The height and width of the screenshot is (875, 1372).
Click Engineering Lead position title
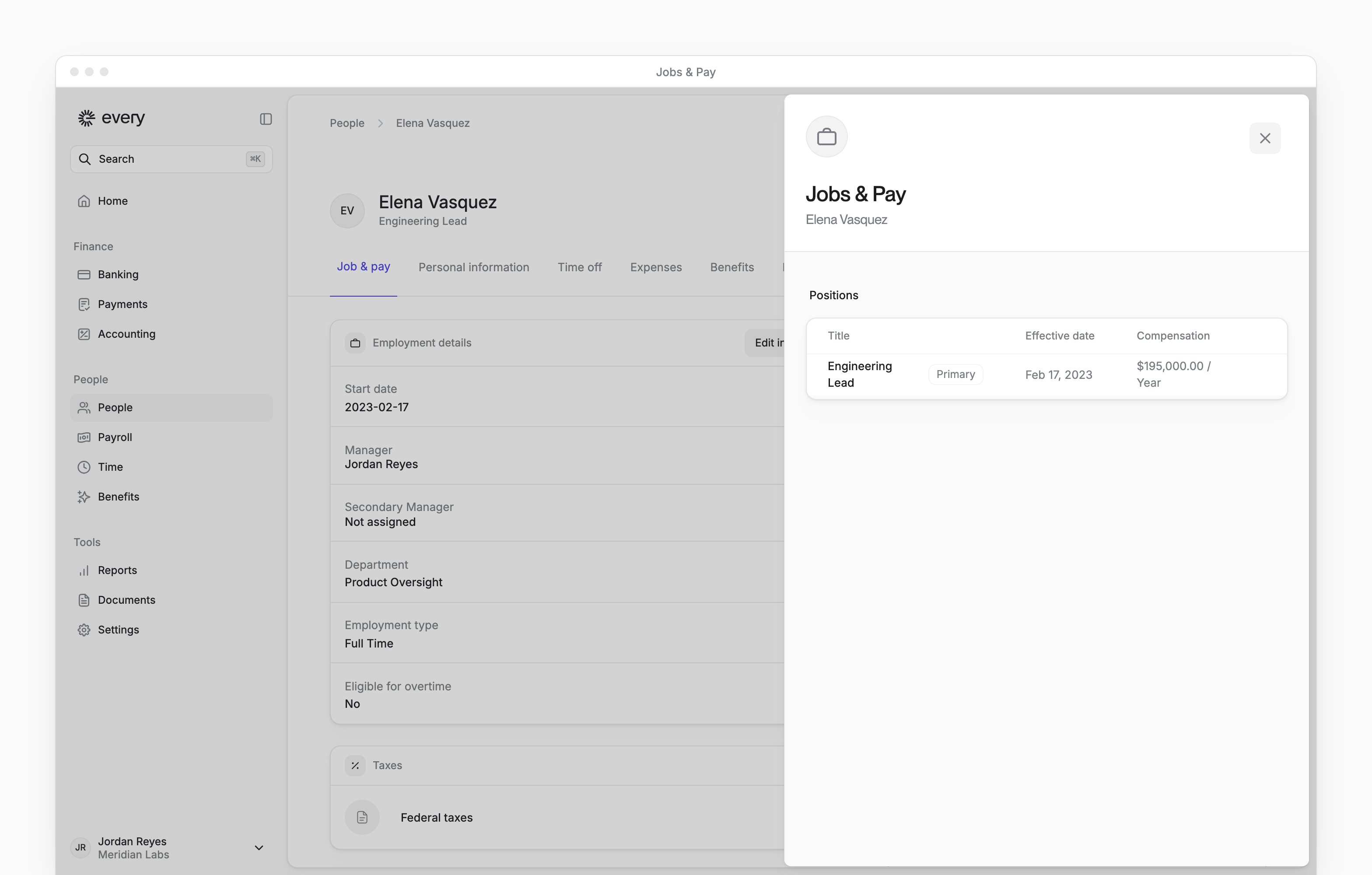859,374
